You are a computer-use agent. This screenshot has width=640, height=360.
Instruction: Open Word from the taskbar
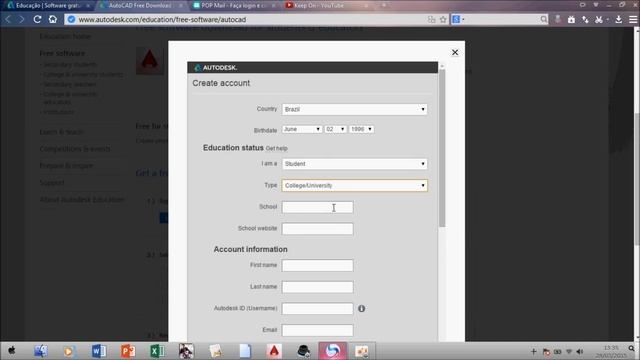pos(99,351)
